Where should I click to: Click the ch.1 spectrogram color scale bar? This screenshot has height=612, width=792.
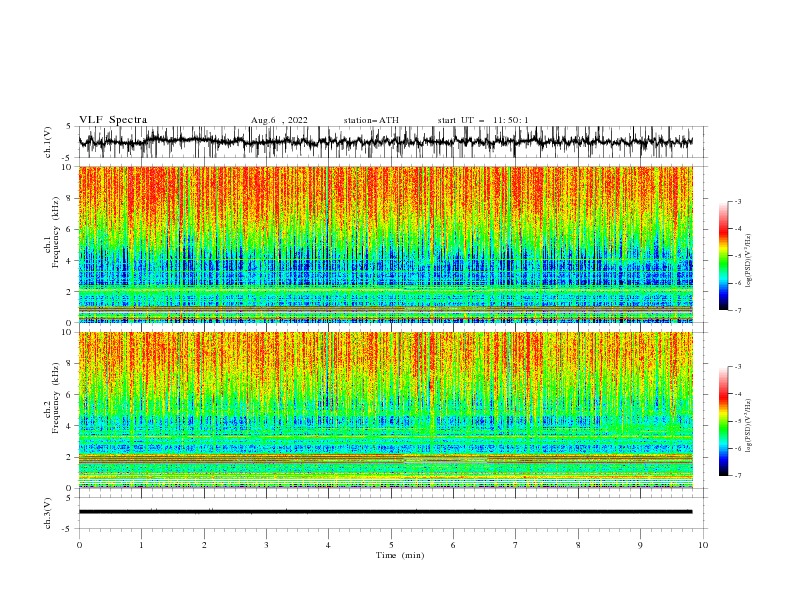(x=723, y=255)
